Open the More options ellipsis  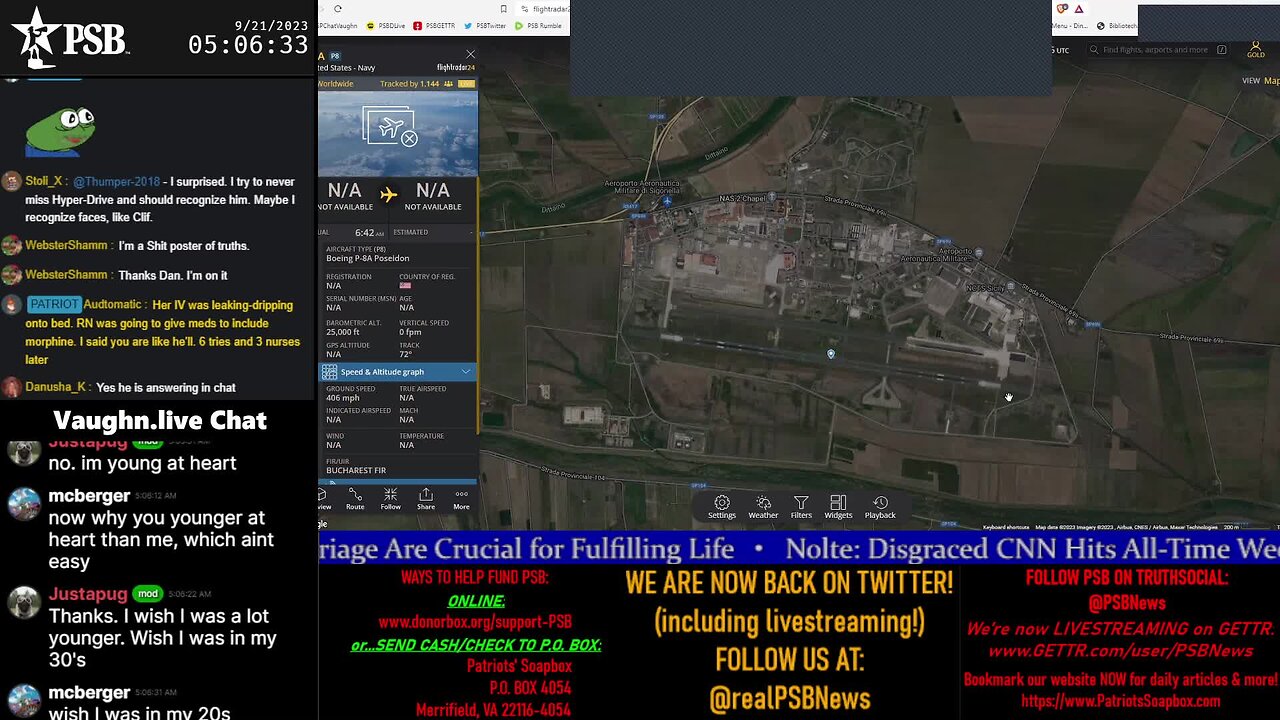point(461,499)
